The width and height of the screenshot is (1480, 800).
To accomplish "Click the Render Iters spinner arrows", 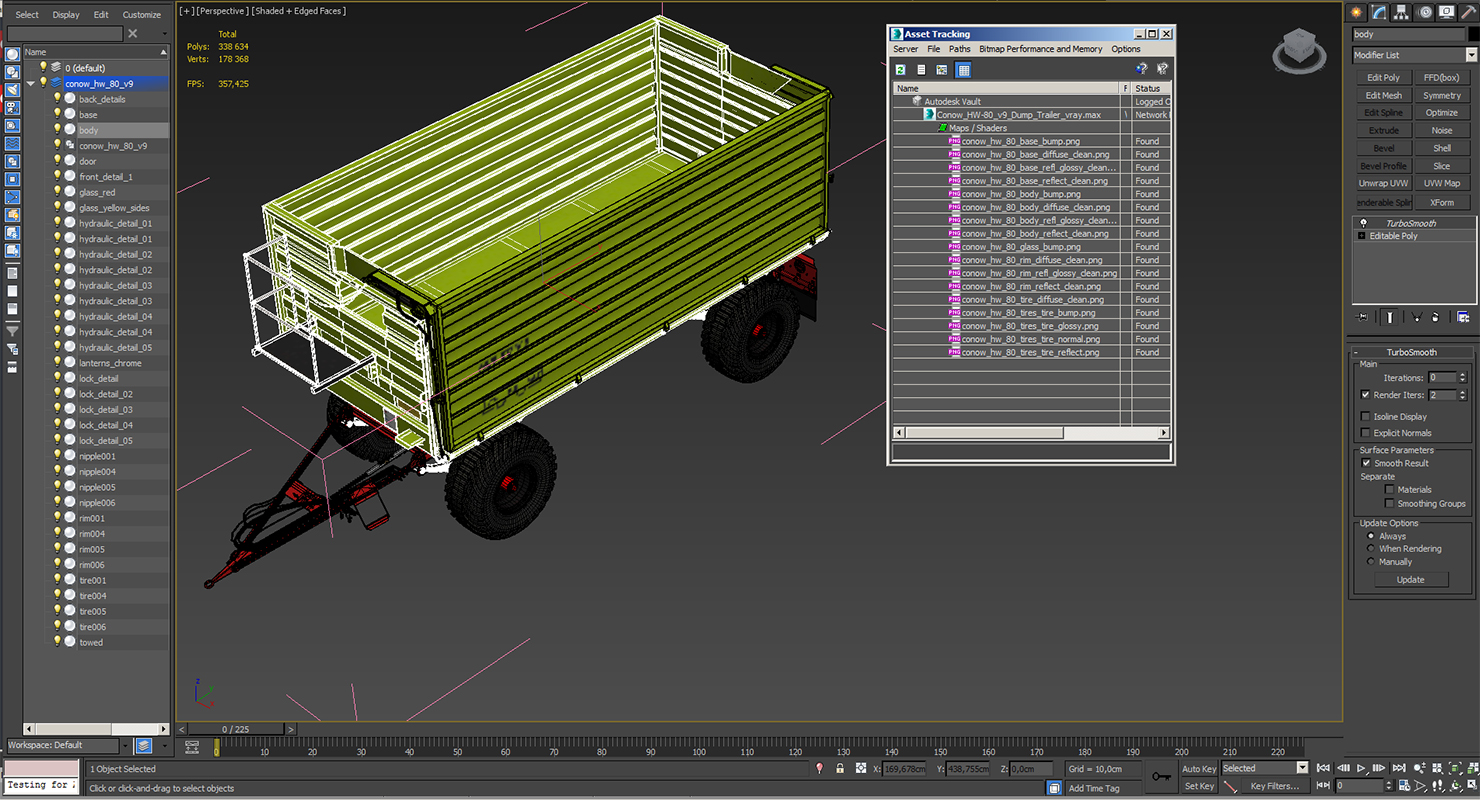I will [1462, 395].
